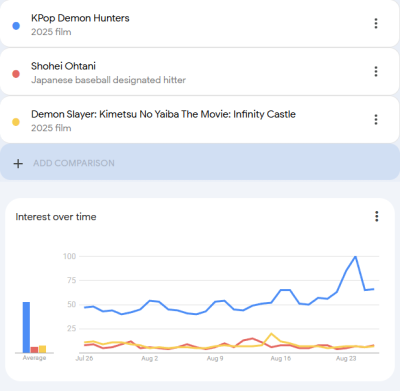400x391 pixels.
Task: Click the red dot for Shohei Ohtani
Action: (x=16, y=74)
